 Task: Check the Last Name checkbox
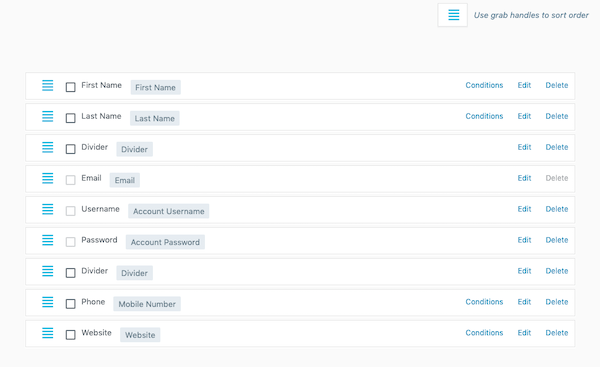[x=70, y=118]
